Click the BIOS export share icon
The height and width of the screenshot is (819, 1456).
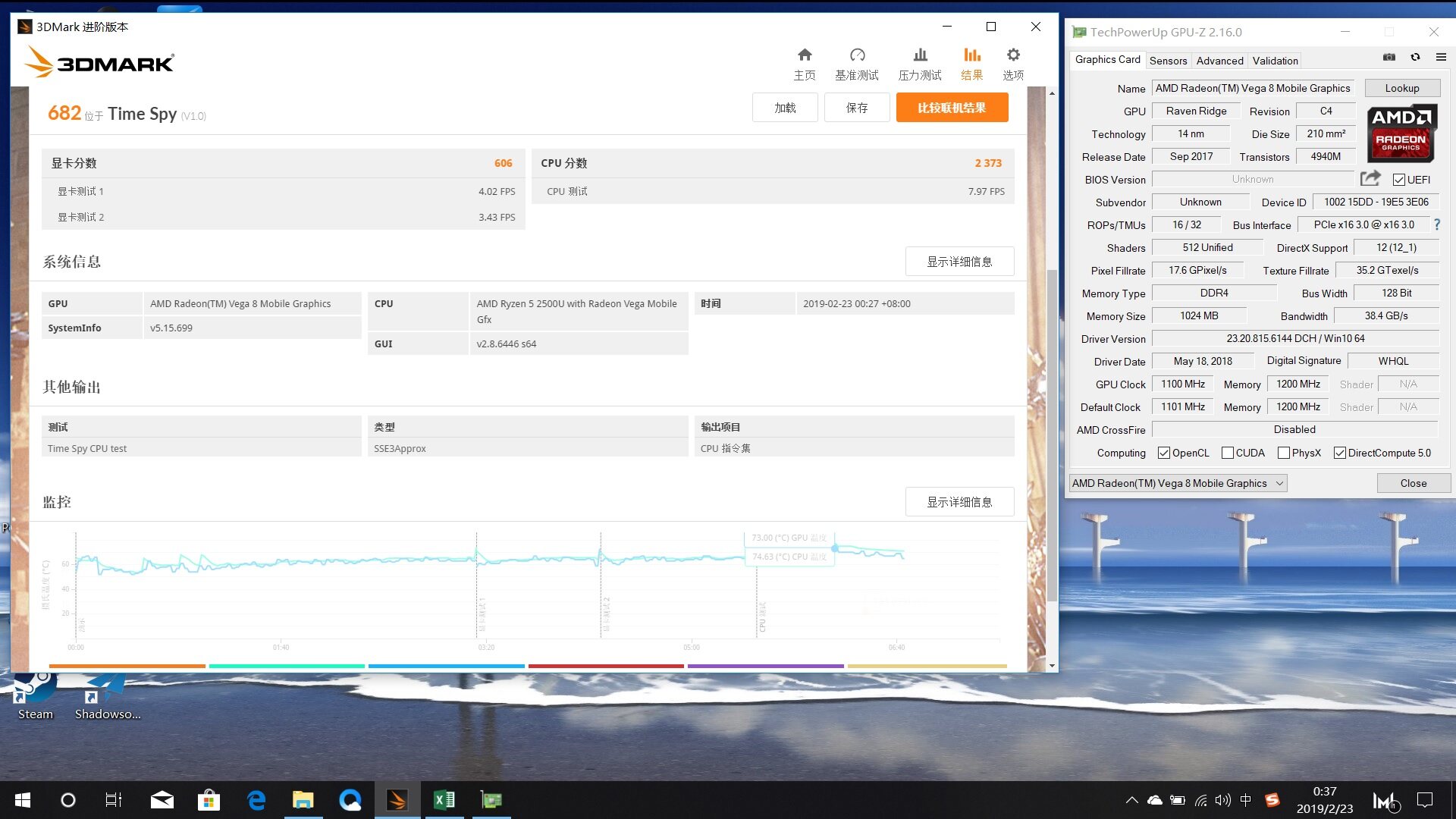coord(1370,178)
